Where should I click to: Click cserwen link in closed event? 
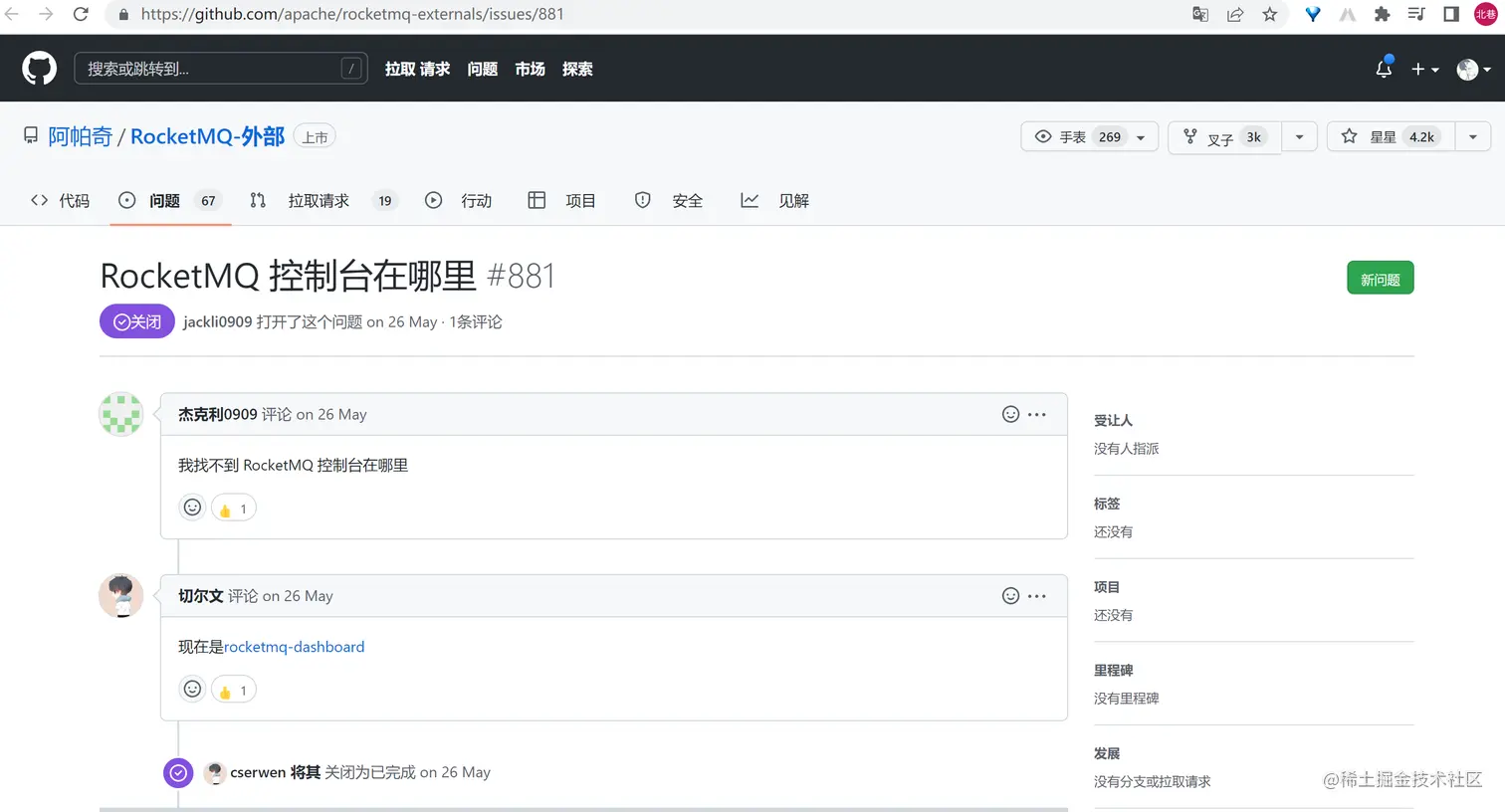258,772
